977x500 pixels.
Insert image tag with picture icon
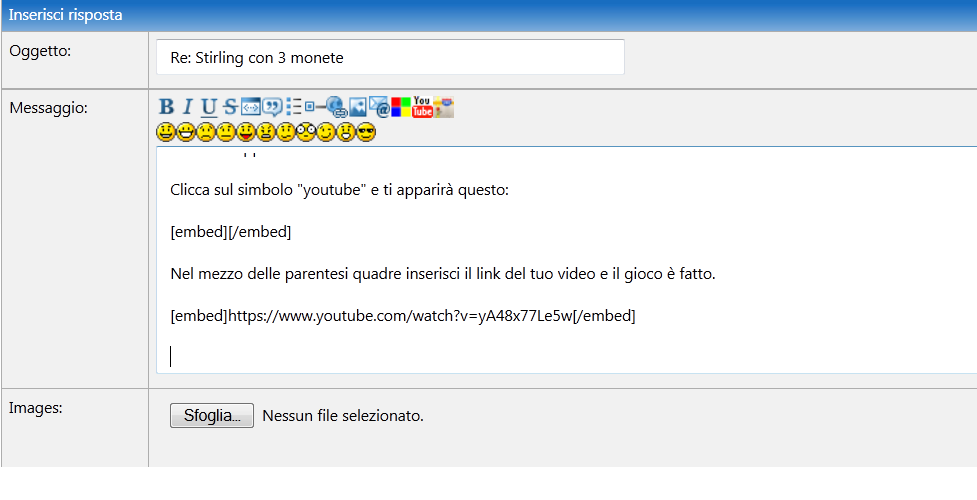click(358, 107)
